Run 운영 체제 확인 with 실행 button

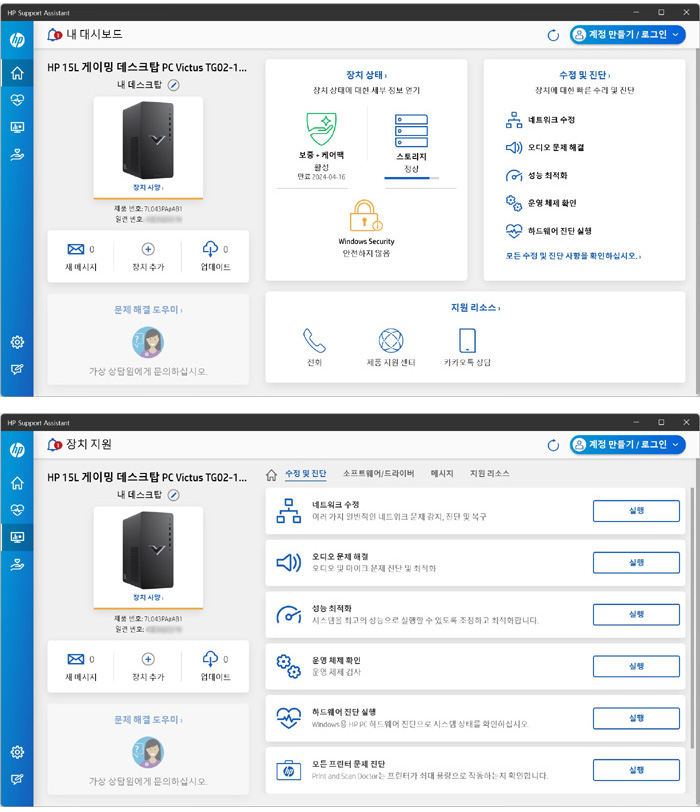636,666
